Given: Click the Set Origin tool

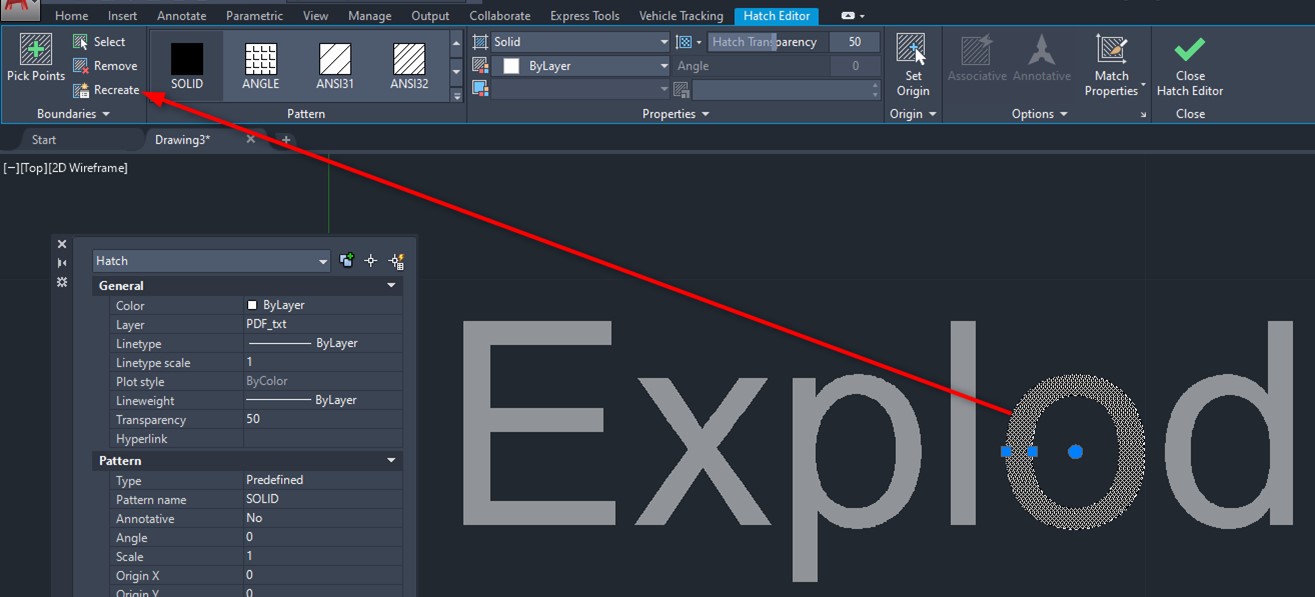Looking at the screenshot, I should tap(912, 64).
